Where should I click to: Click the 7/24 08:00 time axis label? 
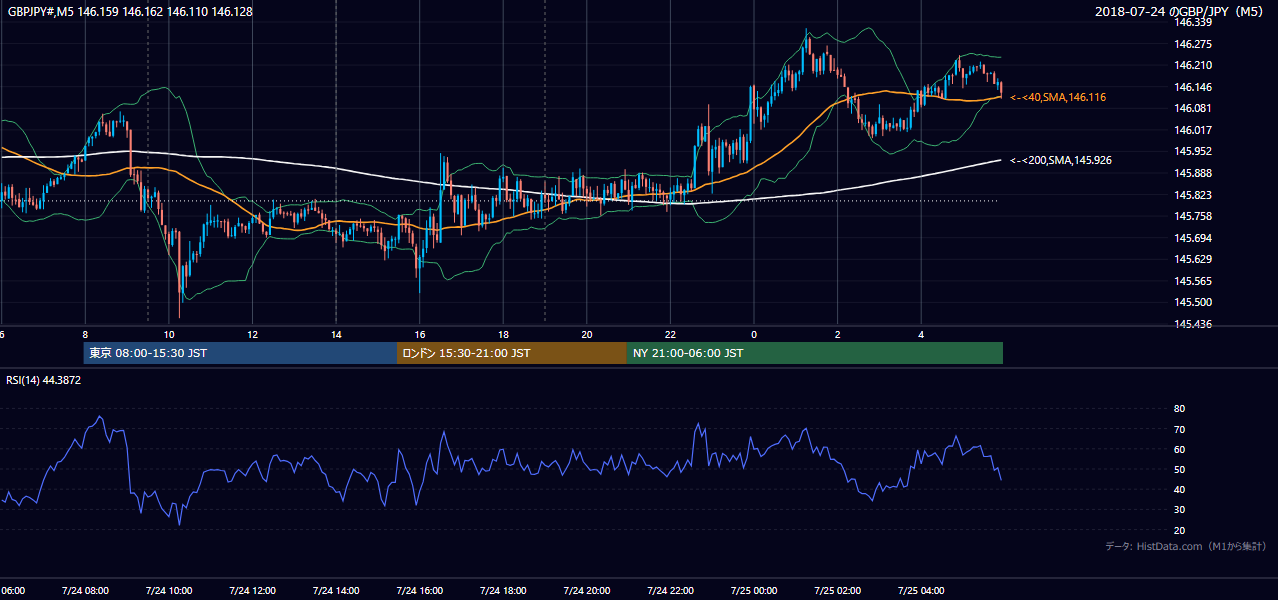click(x=84, y=590)
